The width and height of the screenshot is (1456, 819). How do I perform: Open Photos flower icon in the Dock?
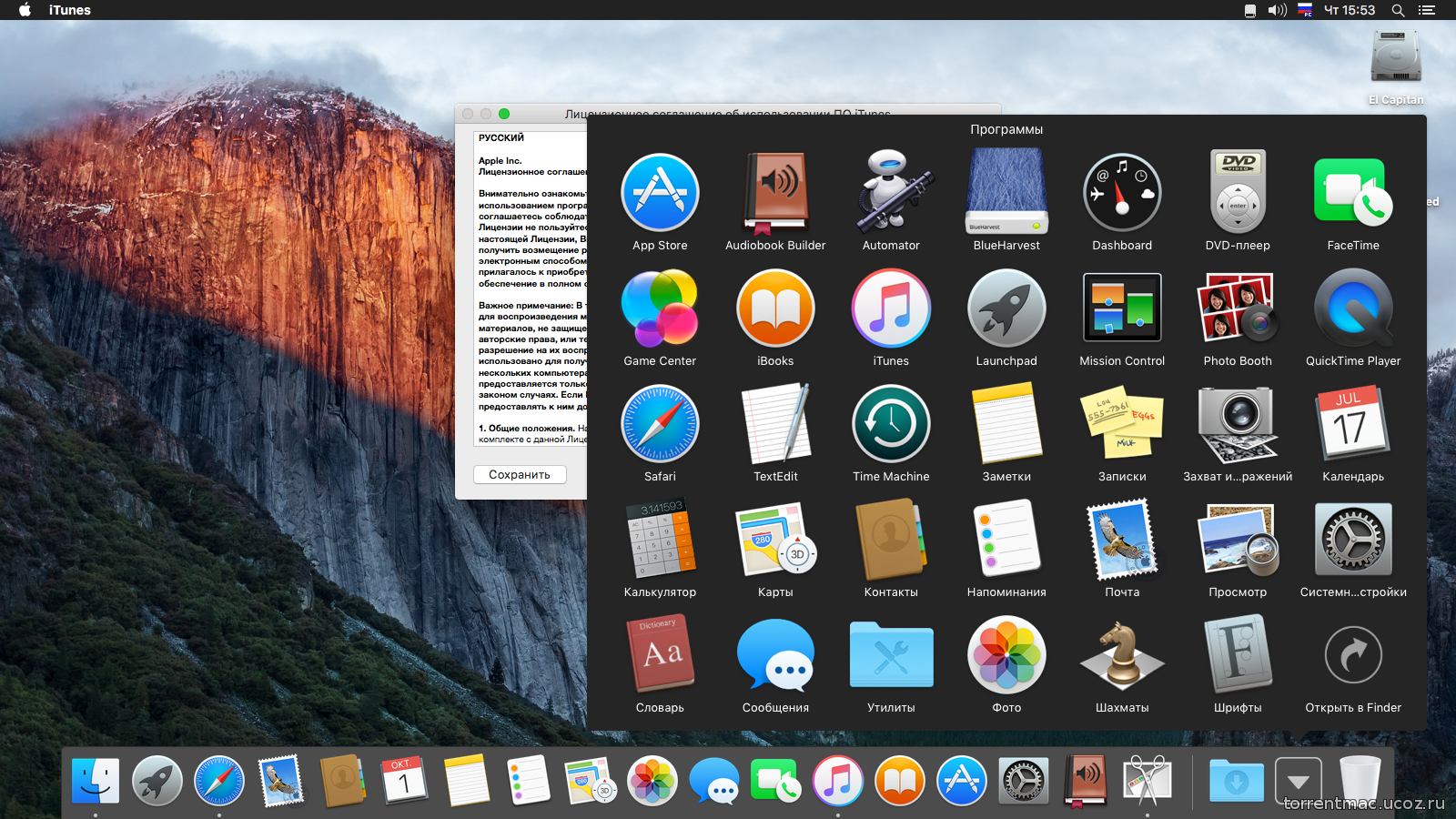tap(652, 781)
